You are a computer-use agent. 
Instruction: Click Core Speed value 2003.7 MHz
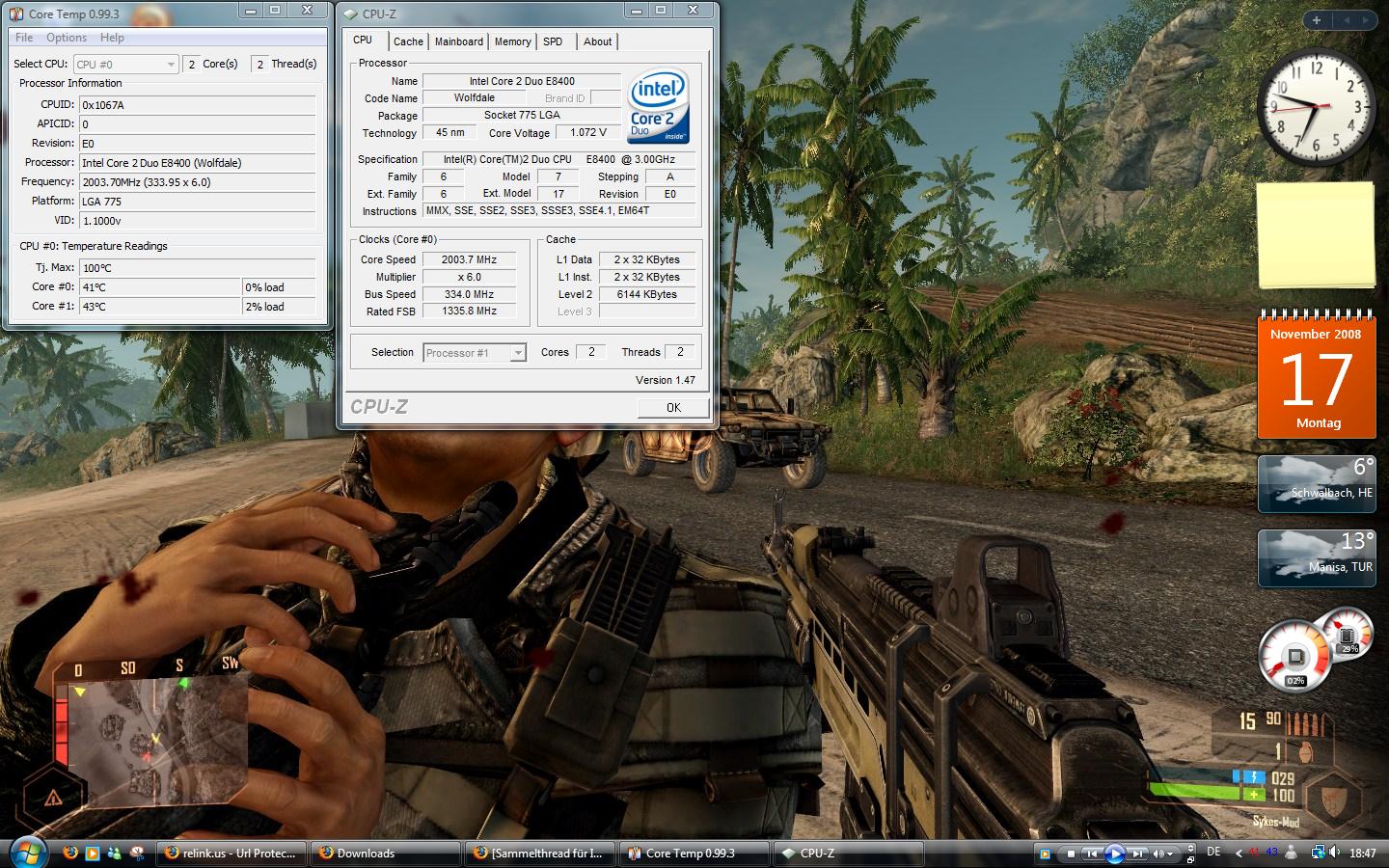[469, 259]
